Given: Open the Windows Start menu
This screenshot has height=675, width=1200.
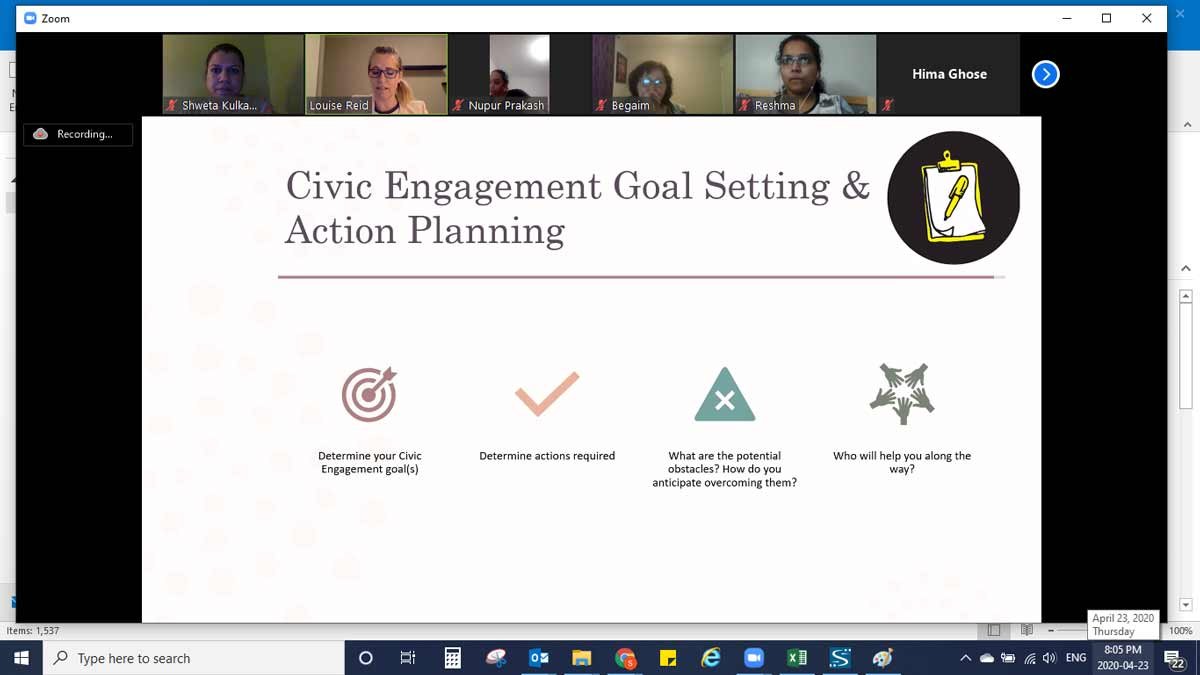Looking at the screenshot, I should click(21, 658).
